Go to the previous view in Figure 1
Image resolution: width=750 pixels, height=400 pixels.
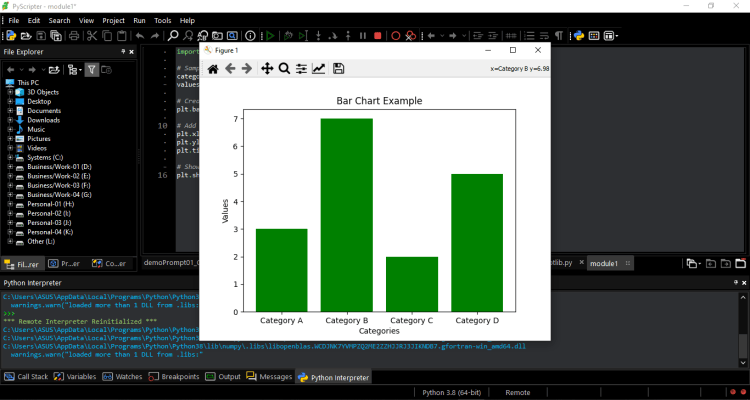(230, 69)
